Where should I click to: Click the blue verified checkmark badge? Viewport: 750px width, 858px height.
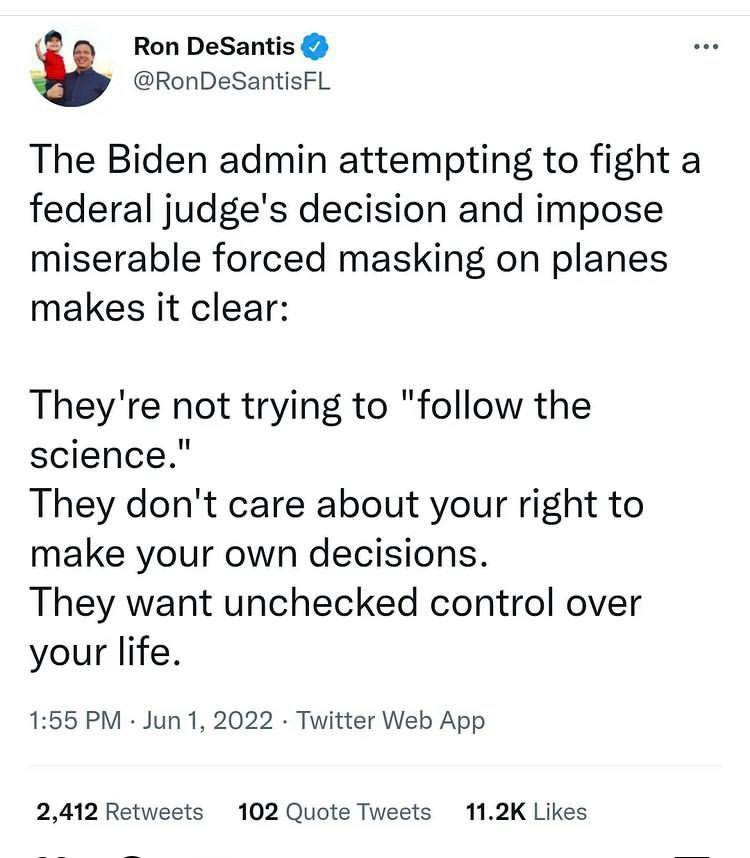[x=314, y=46]
